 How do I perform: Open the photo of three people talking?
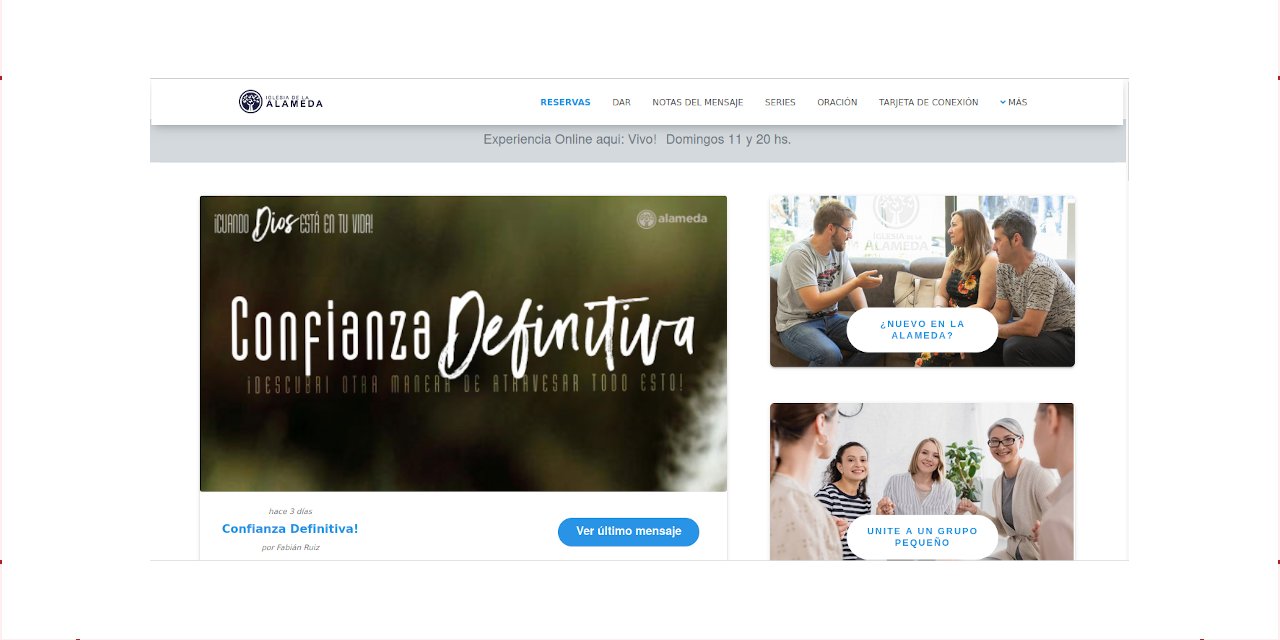click(x=922, y=281)
